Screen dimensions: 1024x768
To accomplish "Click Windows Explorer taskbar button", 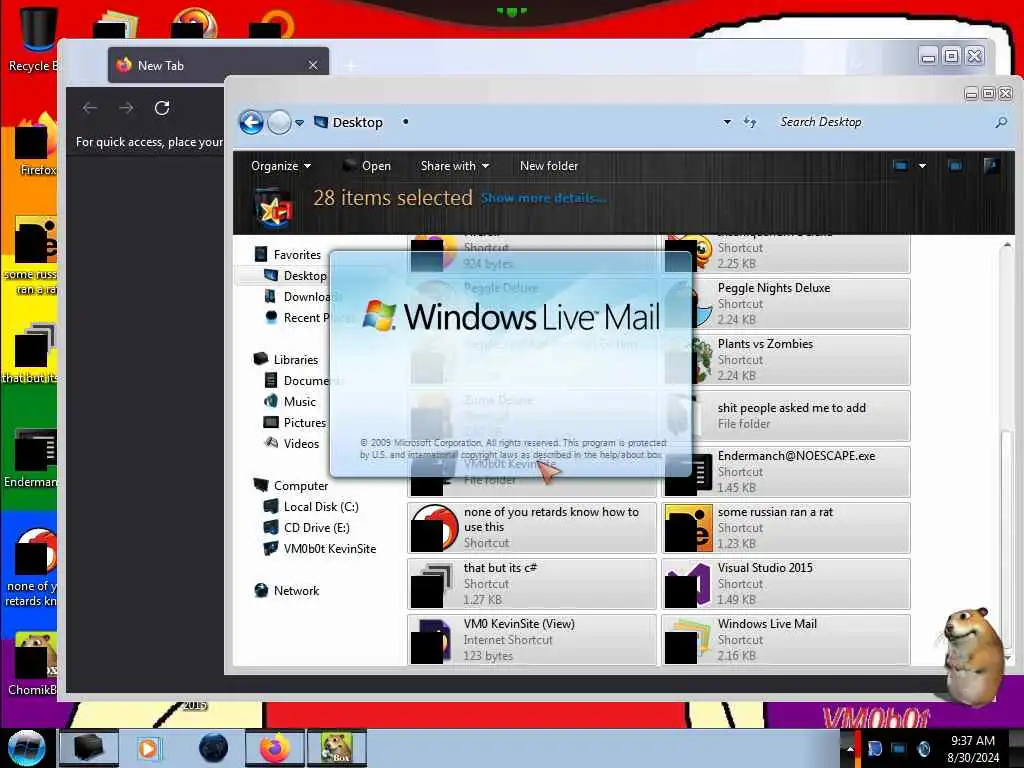I will [89, 748].
